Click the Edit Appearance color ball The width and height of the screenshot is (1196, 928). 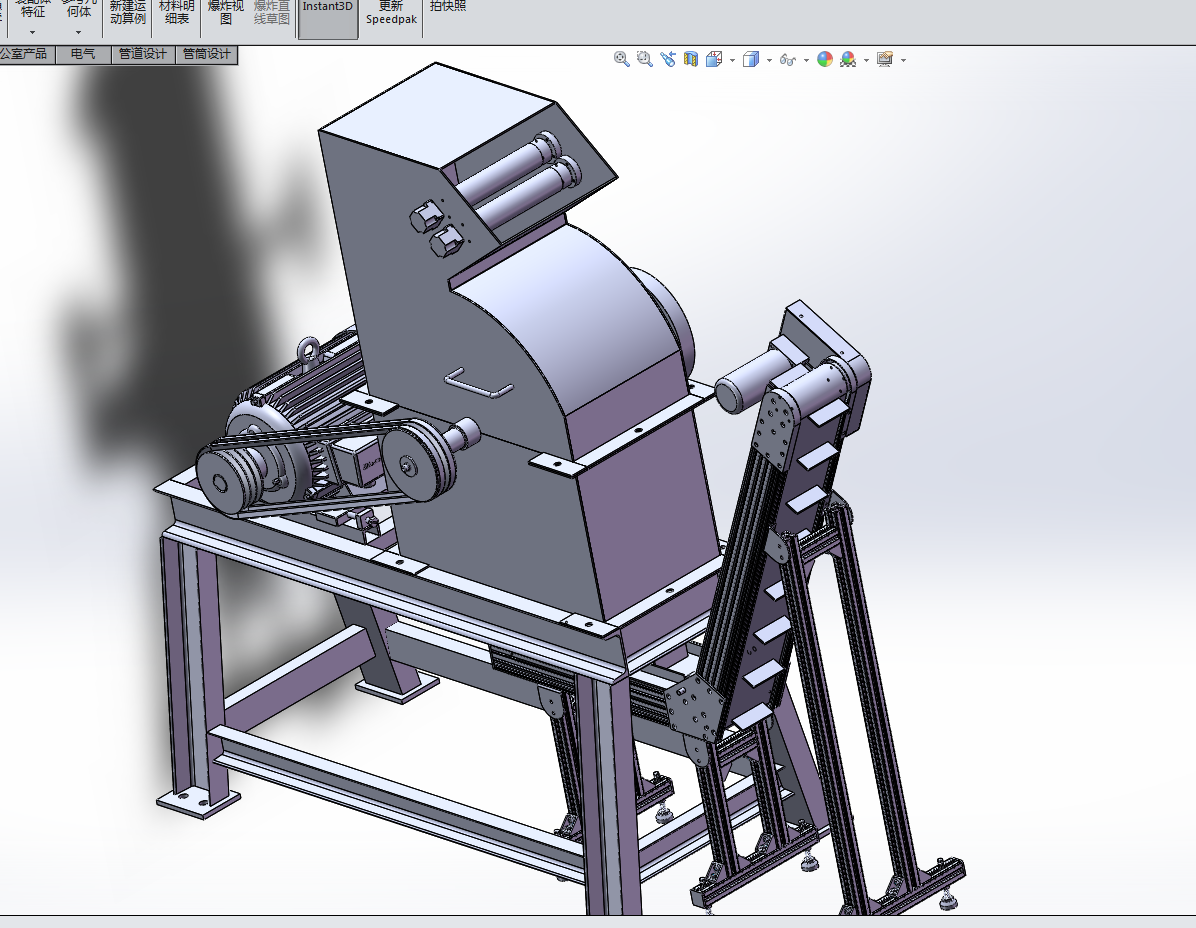pyautogui.click(x=825, y=59)
